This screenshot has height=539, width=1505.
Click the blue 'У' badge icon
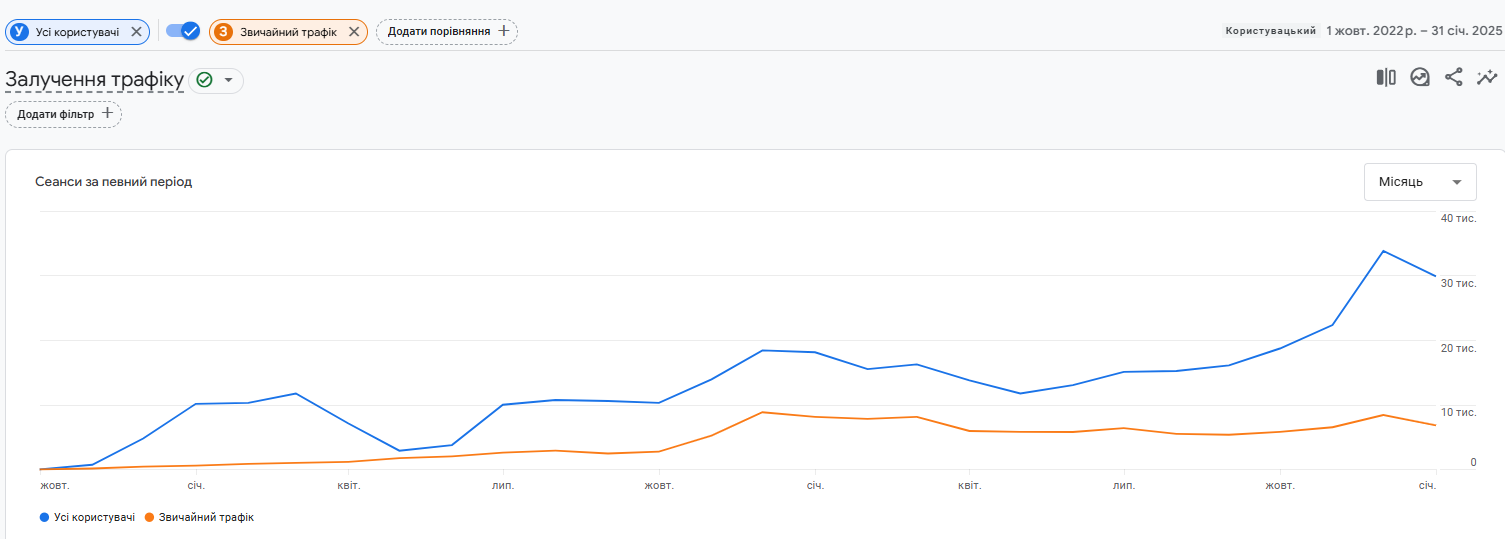click(19, 32)
